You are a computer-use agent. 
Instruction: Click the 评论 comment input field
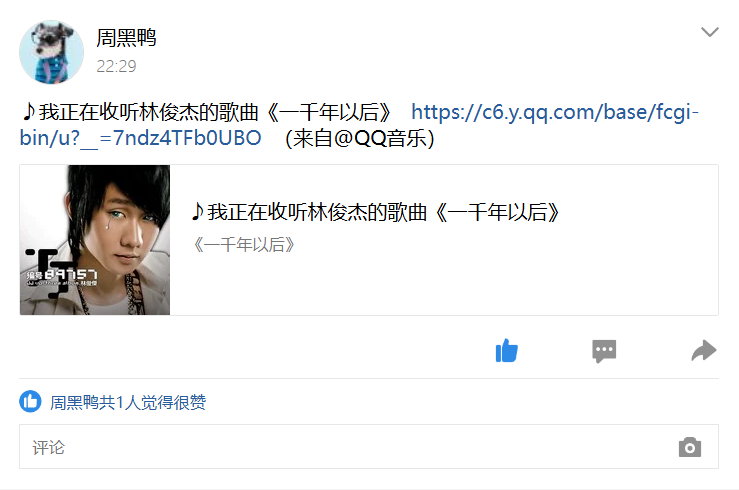tap(369, 447)
